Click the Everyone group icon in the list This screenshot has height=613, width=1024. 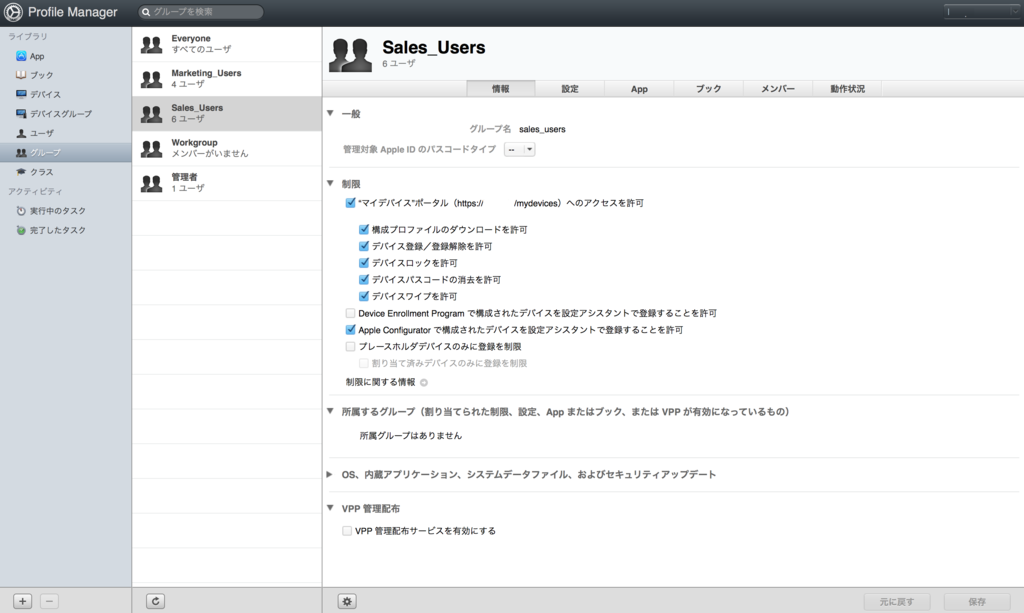[x=152, y=44]
